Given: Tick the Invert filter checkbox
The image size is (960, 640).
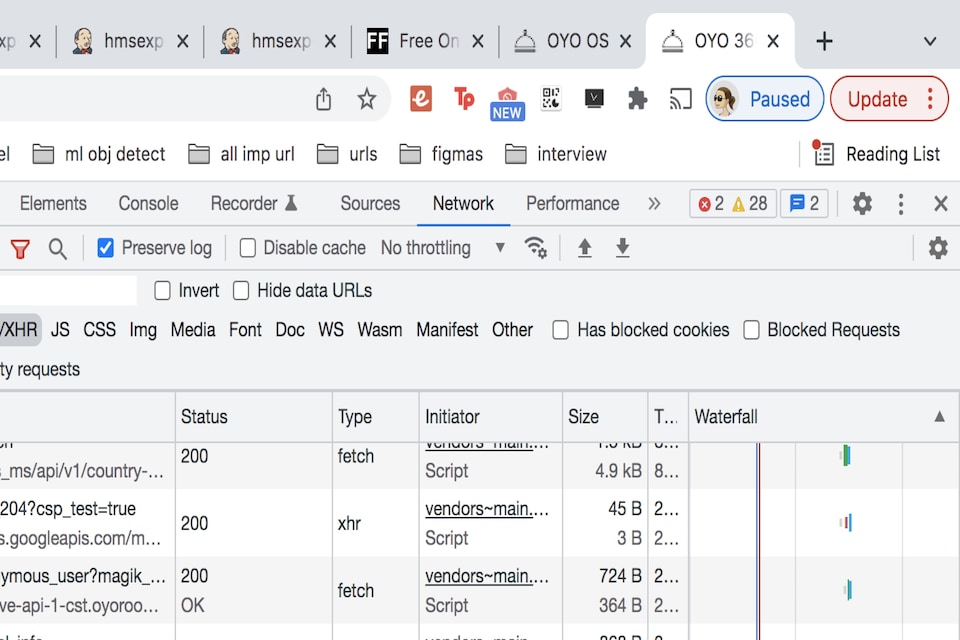Looking at the screenshot, I should [162, 291].
